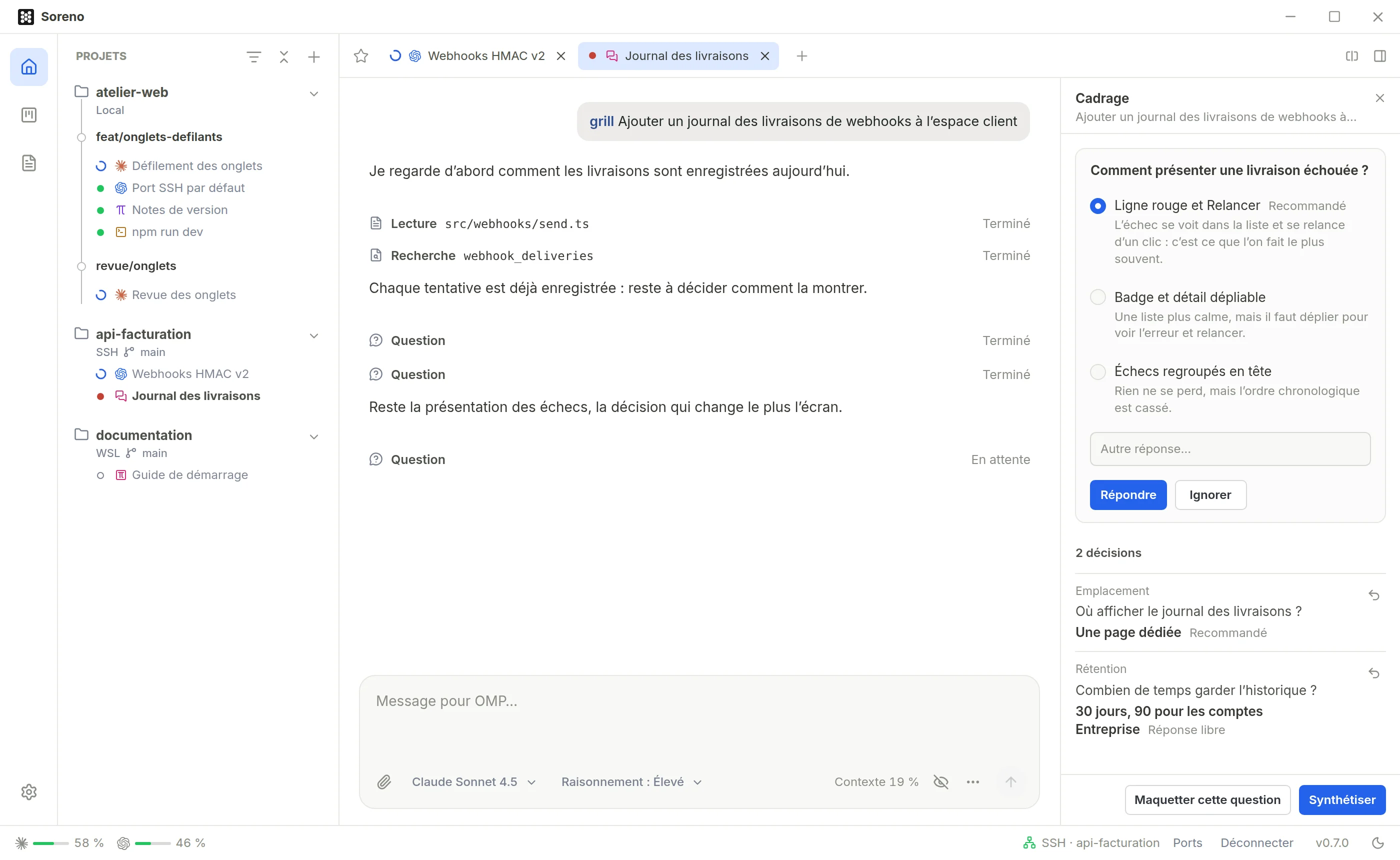Click the Ignorer button
The width and height of the screenshot is (1400, 860).
coord(1210,495)
